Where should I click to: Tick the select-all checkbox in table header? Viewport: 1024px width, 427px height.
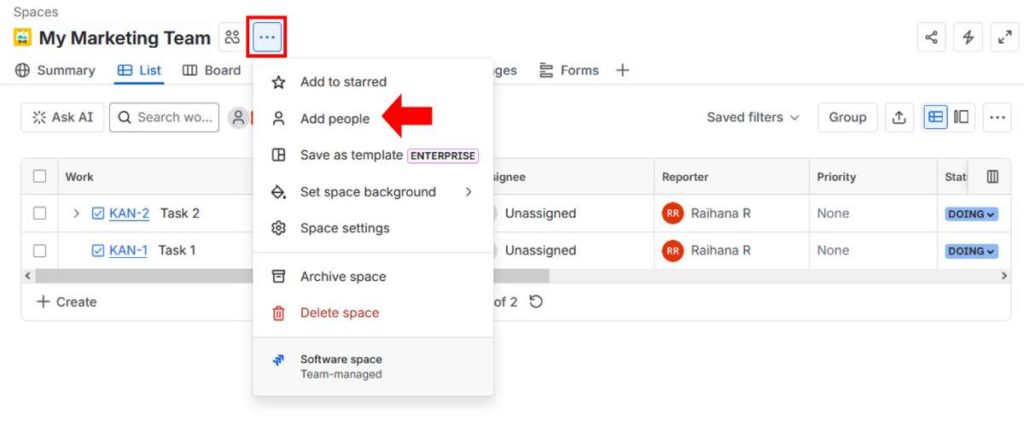tap(40, 177)
